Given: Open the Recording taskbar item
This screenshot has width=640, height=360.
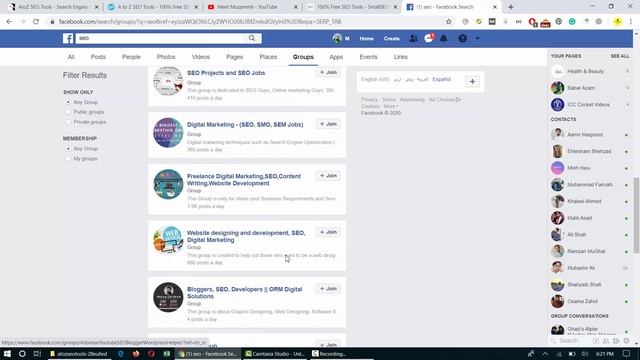Looking at the screenshot, I should [329, 354].
